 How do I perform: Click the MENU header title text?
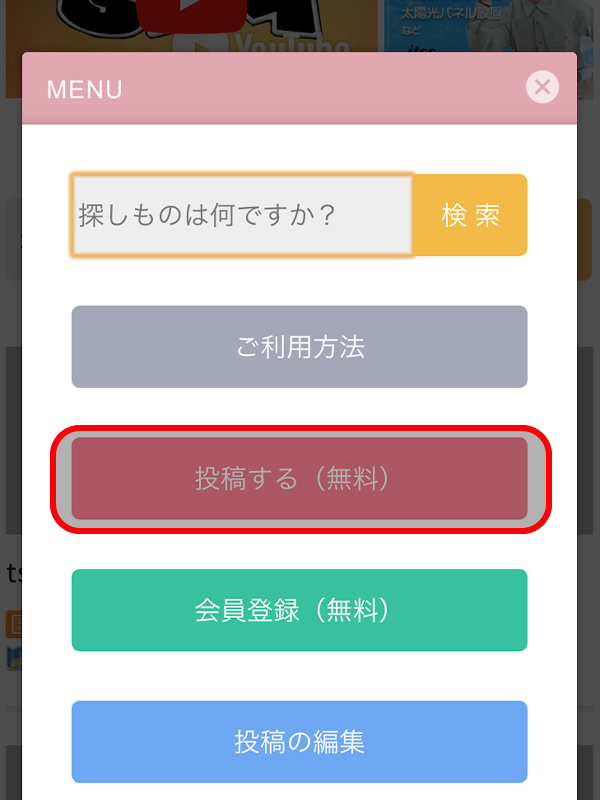pyautogui.click(x=85, y=90)
